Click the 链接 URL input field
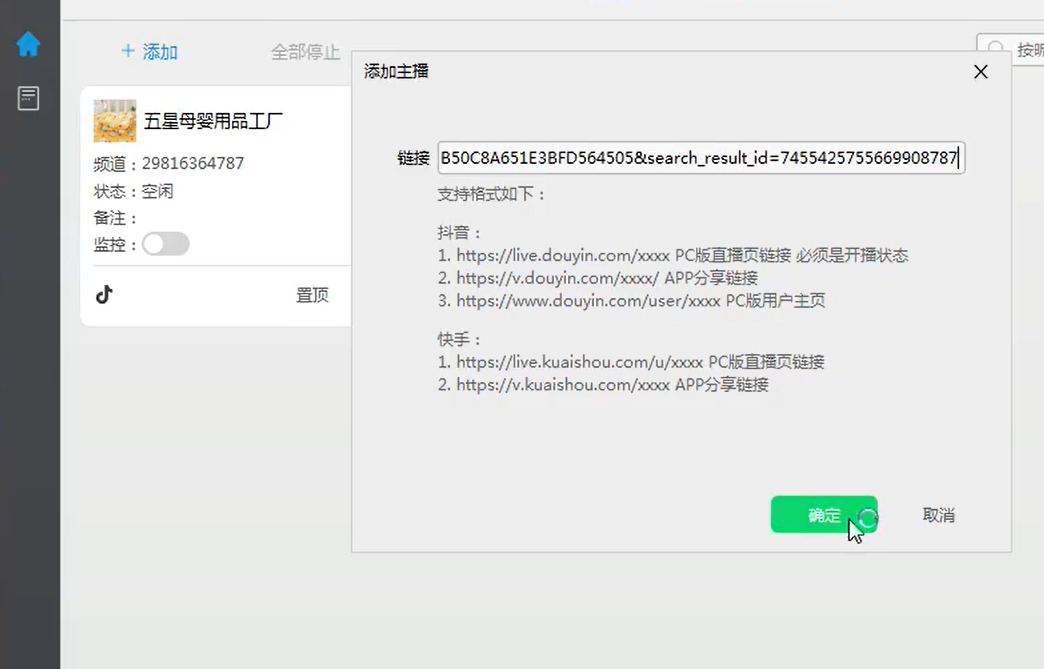 [x=701, y=158]
